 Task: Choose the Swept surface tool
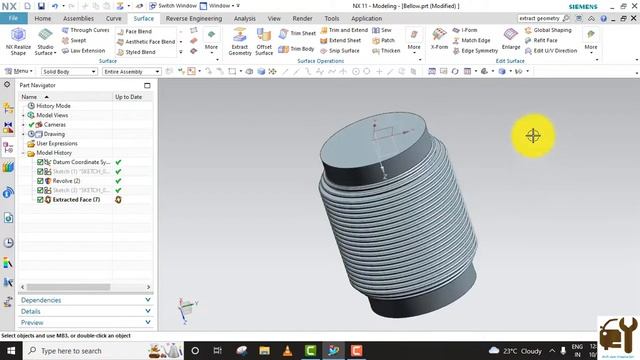pos(74,40)
